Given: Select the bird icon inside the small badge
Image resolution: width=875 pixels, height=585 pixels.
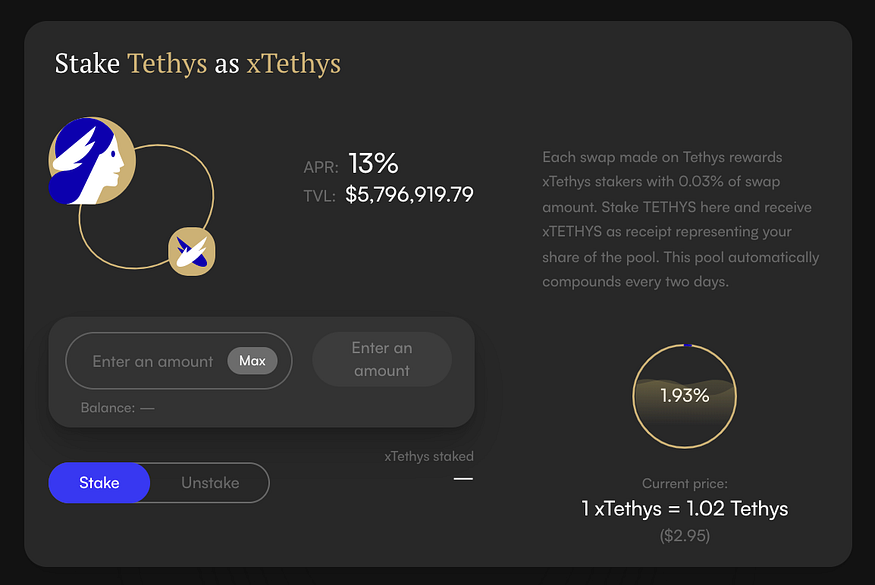Looking at the screenshot, I should pos(190,252).
